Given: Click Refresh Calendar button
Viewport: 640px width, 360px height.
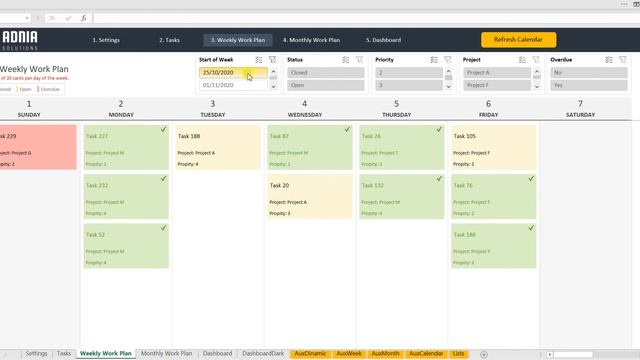Looking at the screenshot, I should (x=518, y=40).
